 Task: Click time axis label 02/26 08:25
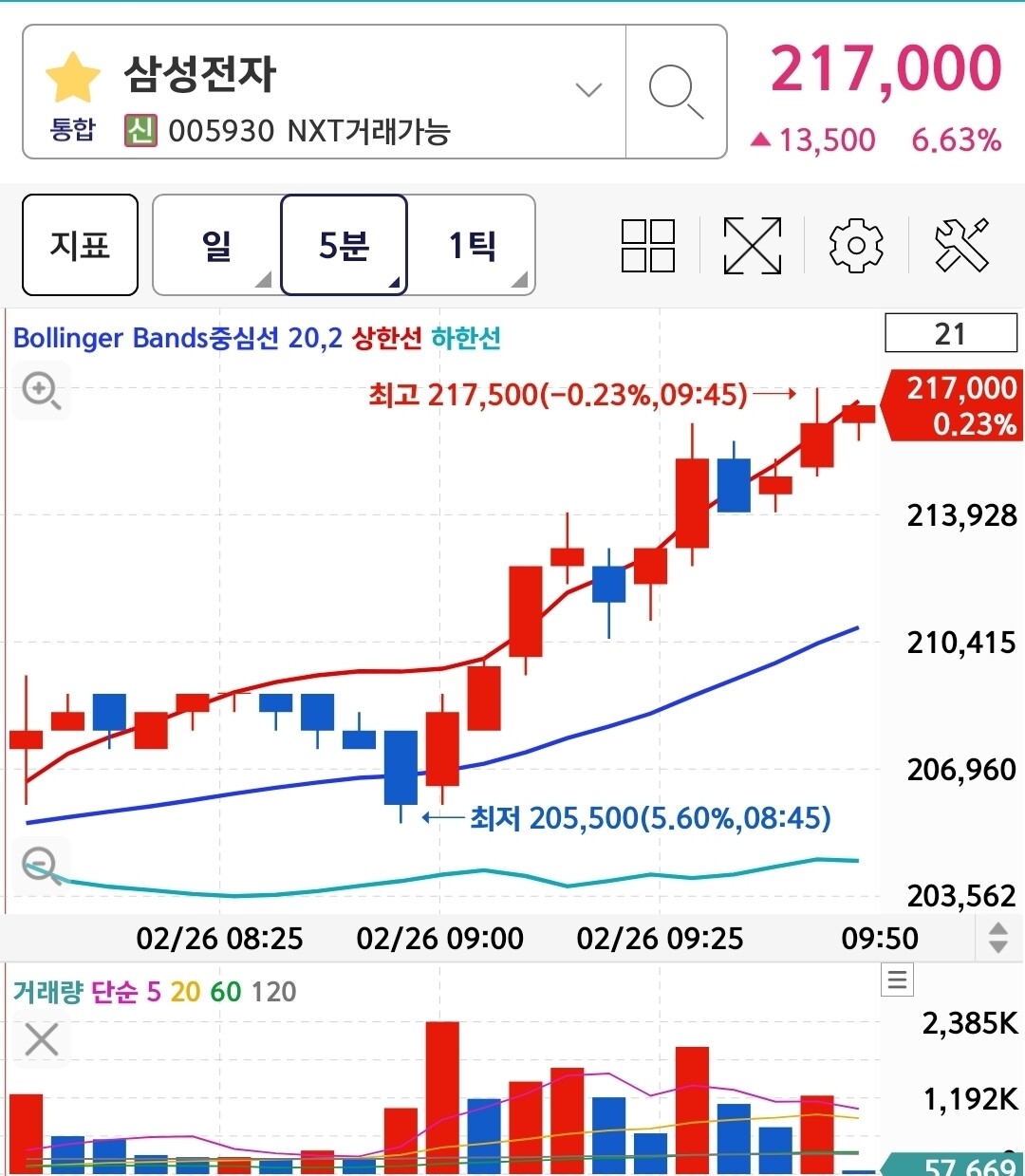tap(219, 939)
